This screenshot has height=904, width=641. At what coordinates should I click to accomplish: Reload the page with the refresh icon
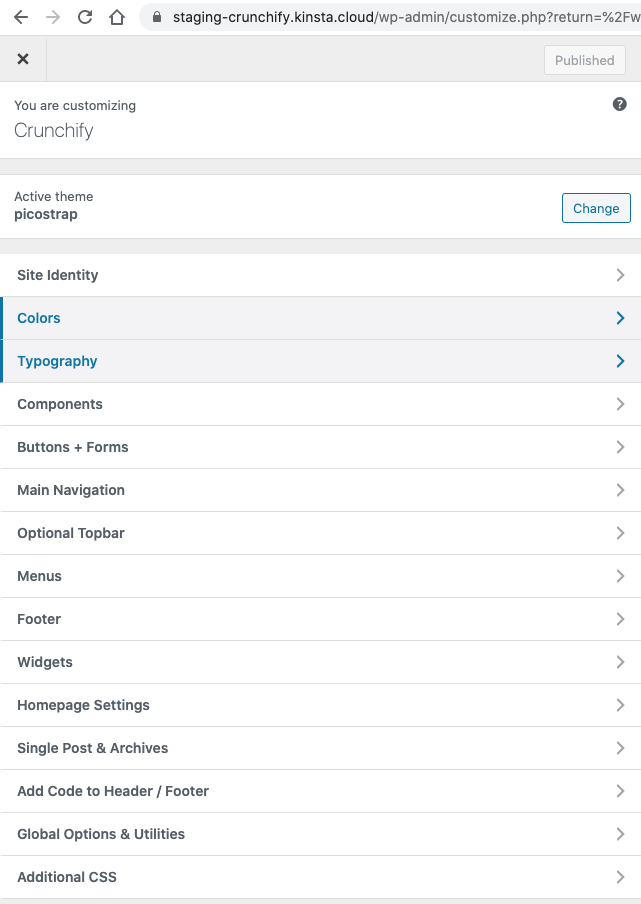85,17
